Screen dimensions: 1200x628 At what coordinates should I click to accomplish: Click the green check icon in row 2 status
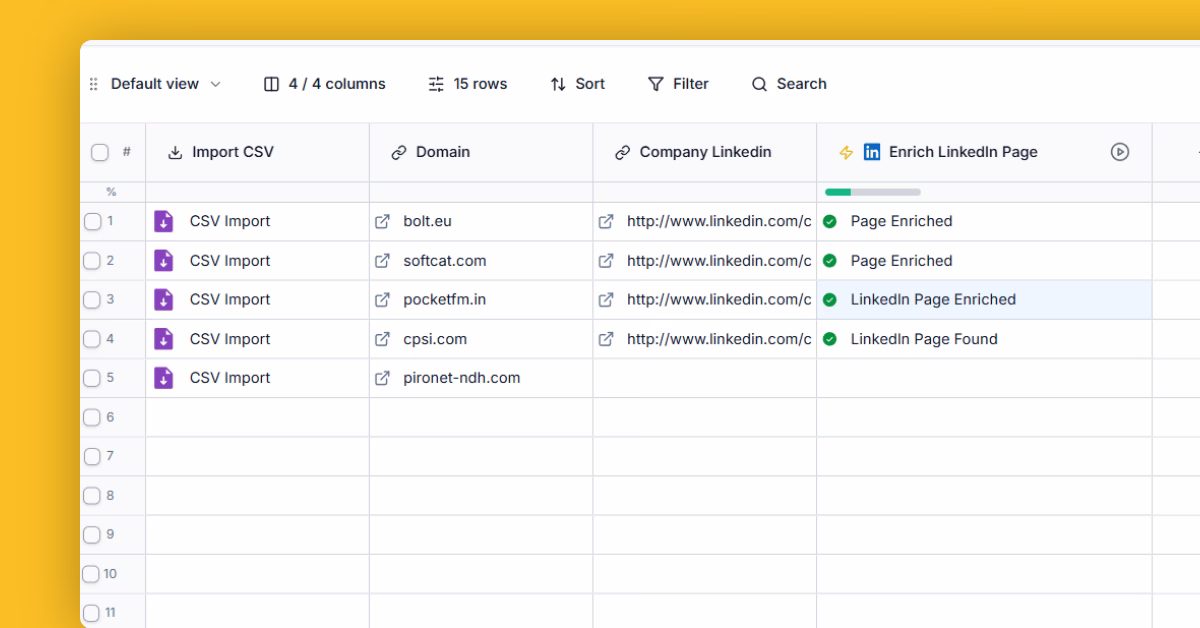pyautogui.click(x=830, y=261)
